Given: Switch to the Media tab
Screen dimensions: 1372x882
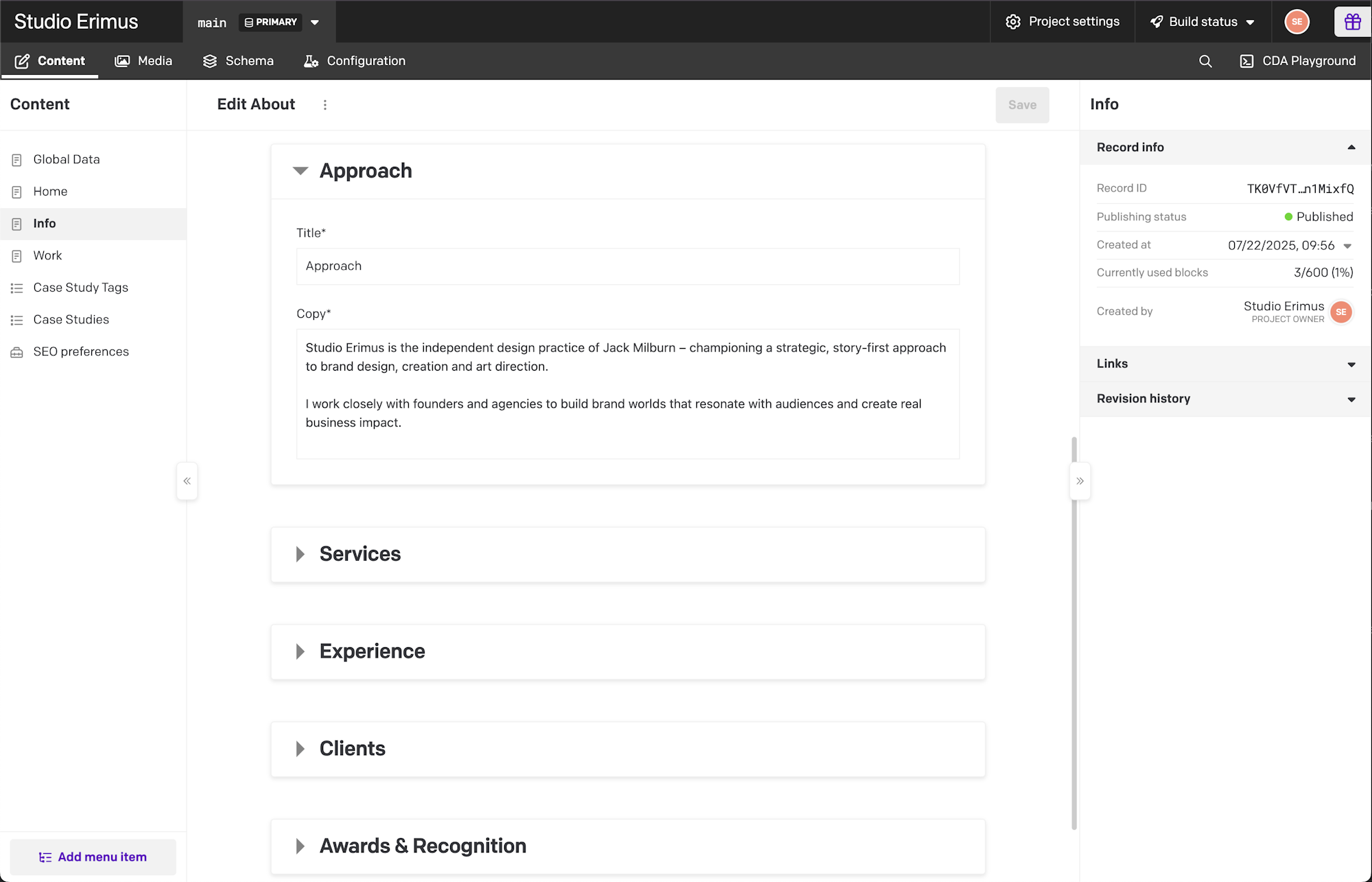Looking at the screenshot, I should (x=143, y=61).
